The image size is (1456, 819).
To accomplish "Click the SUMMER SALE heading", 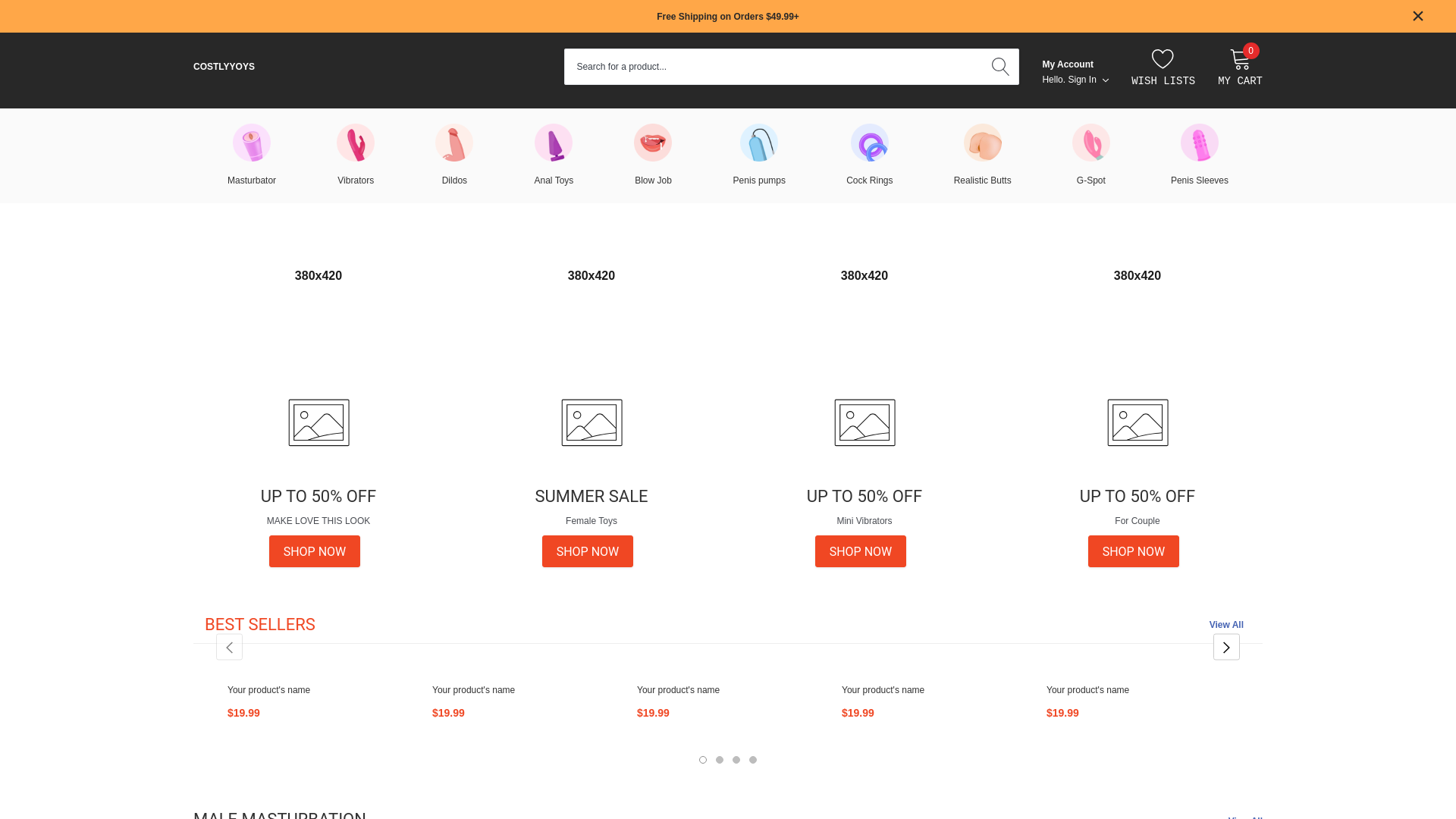I will [x=591, y=497].
